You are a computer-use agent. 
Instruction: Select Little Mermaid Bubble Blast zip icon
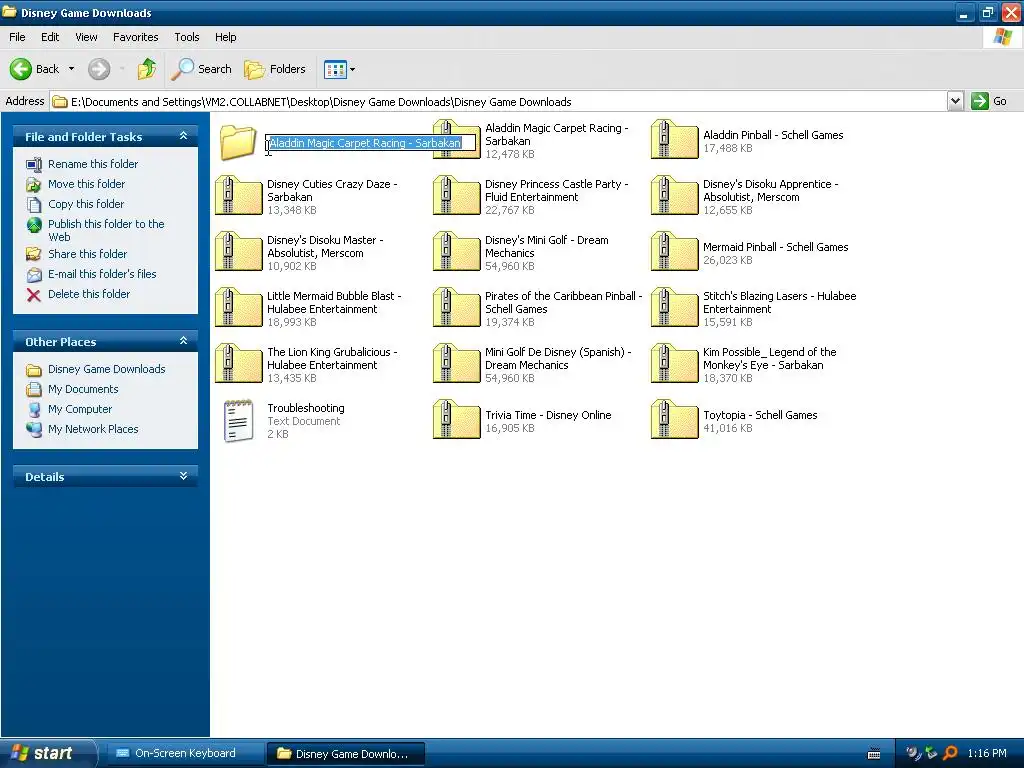tap(238, 308)
